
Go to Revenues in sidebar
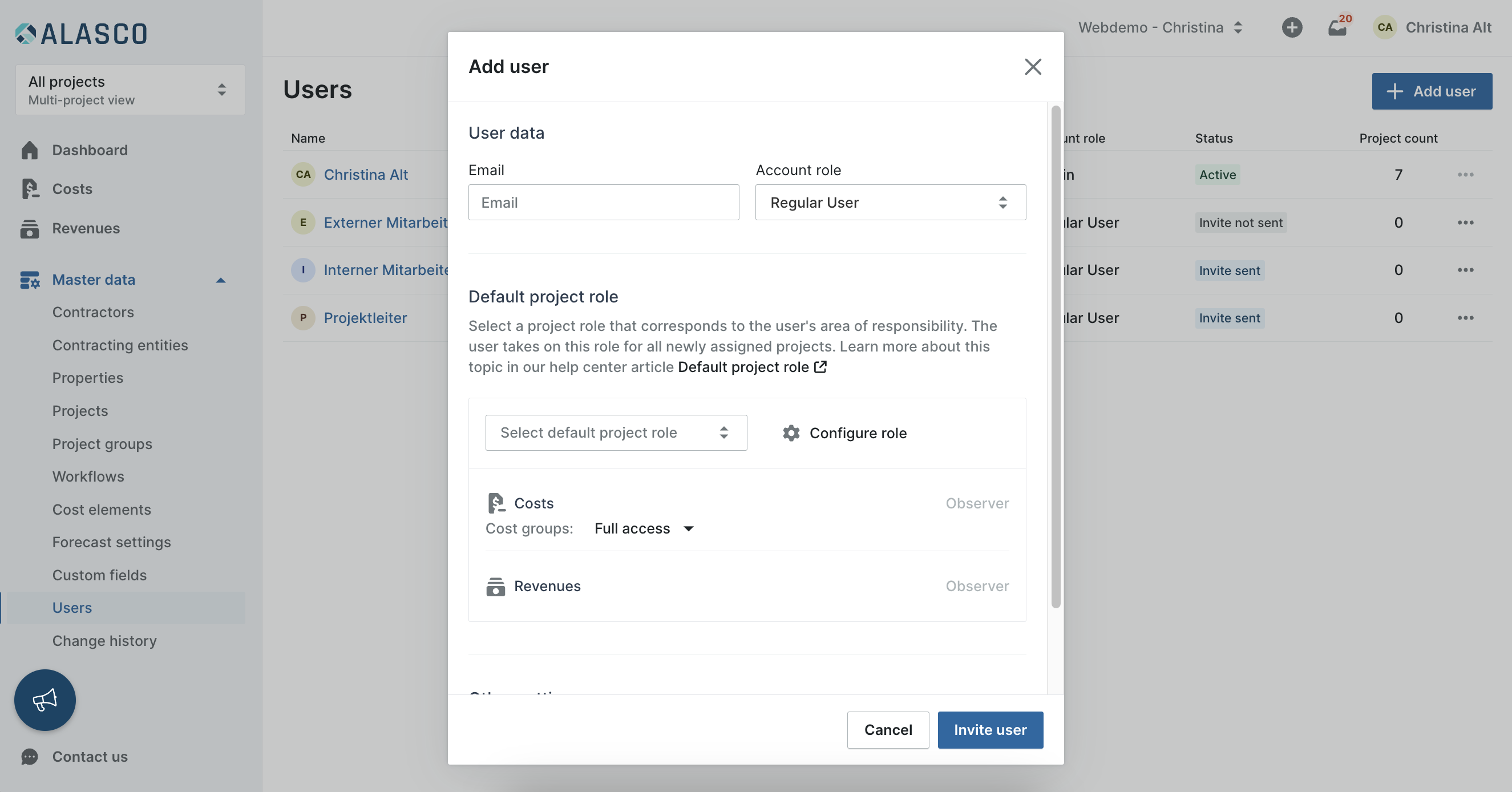pos(86,228)
